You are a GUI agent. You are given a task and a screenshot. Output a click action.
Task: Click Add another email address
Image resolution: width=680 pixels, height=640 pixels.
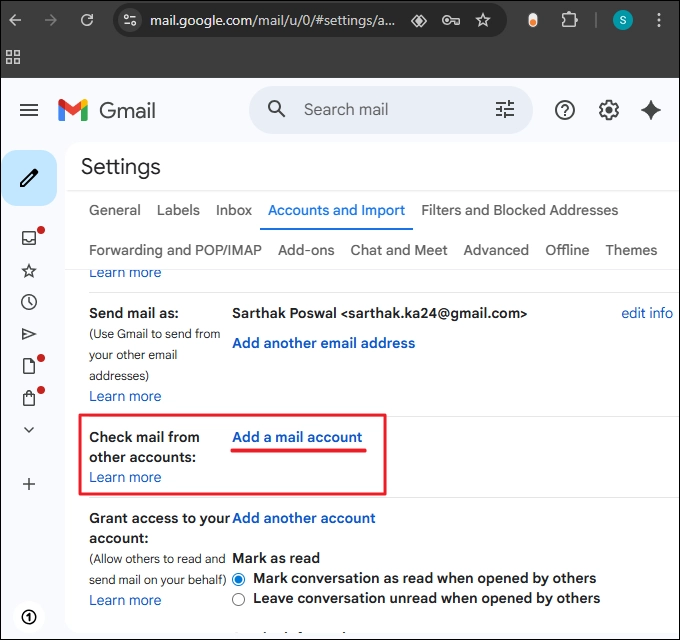click(x=324, y=343)
